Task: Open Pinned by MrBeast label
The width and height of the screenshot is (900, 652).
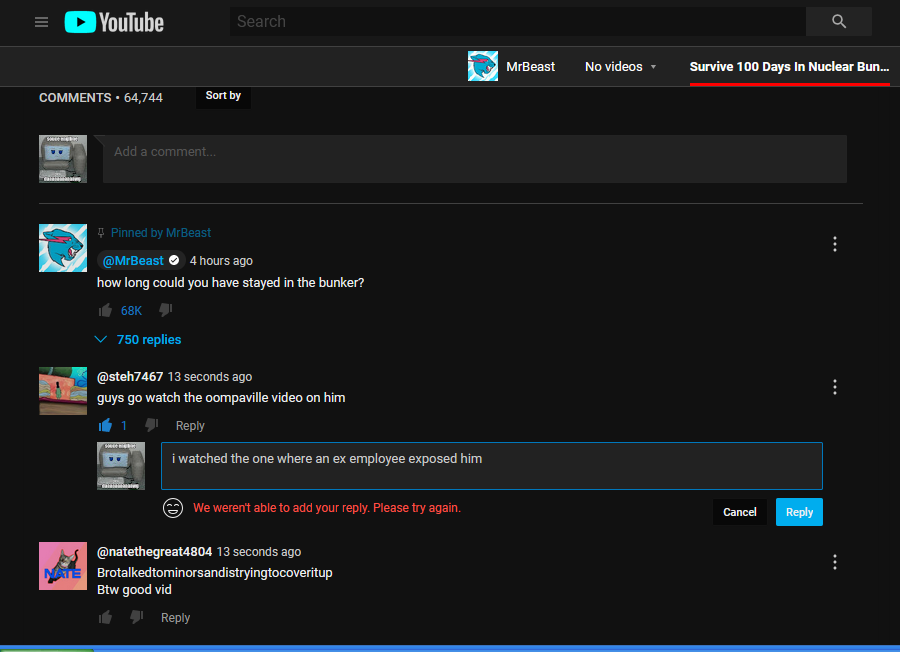Action: 161,232
